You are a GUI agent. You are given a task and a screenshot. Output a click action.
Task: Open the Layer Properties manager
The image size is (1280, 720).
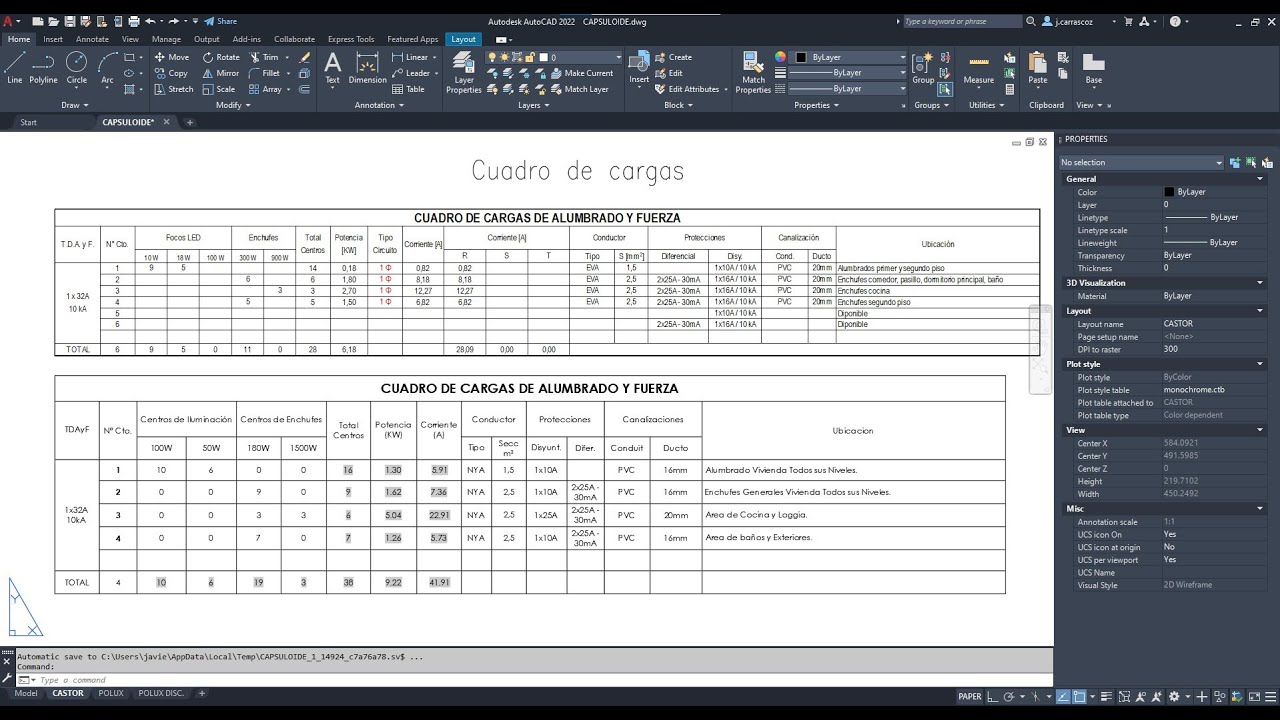coord(464,72)
